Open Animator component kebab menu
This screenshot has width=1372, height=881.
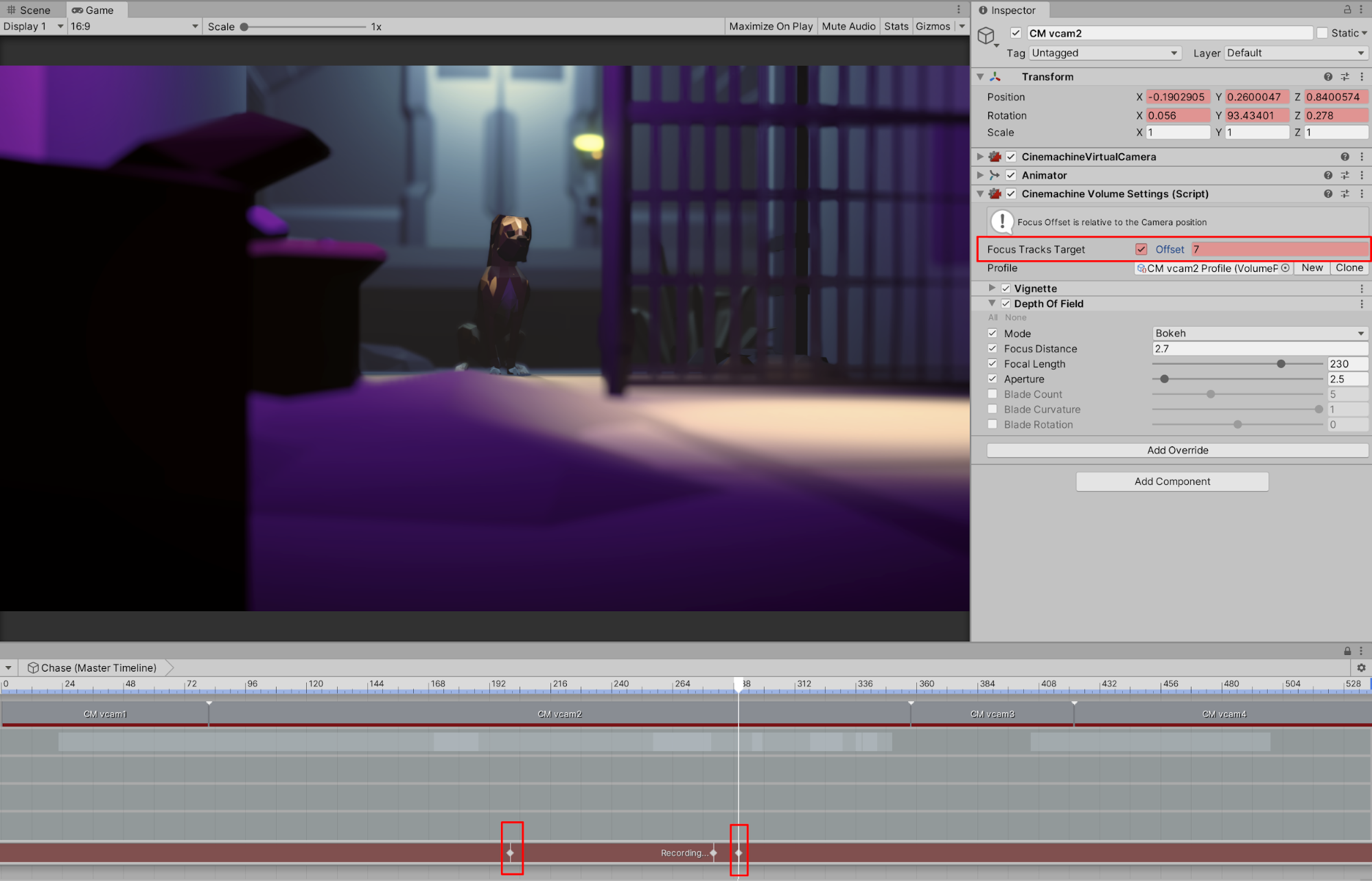pyautogui.click(x=1362, y=175)
